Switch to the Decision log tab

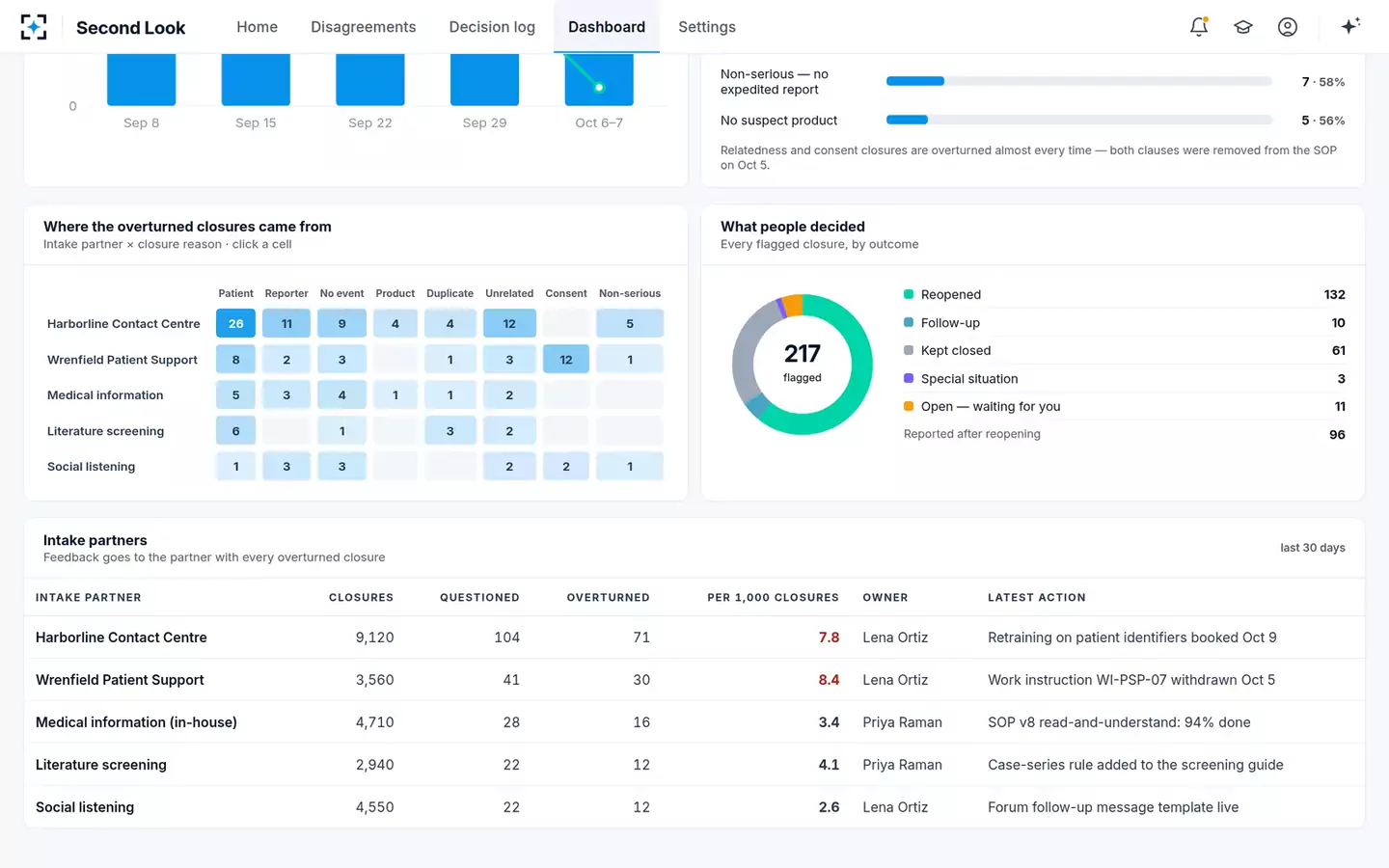[x=492, y=27]
